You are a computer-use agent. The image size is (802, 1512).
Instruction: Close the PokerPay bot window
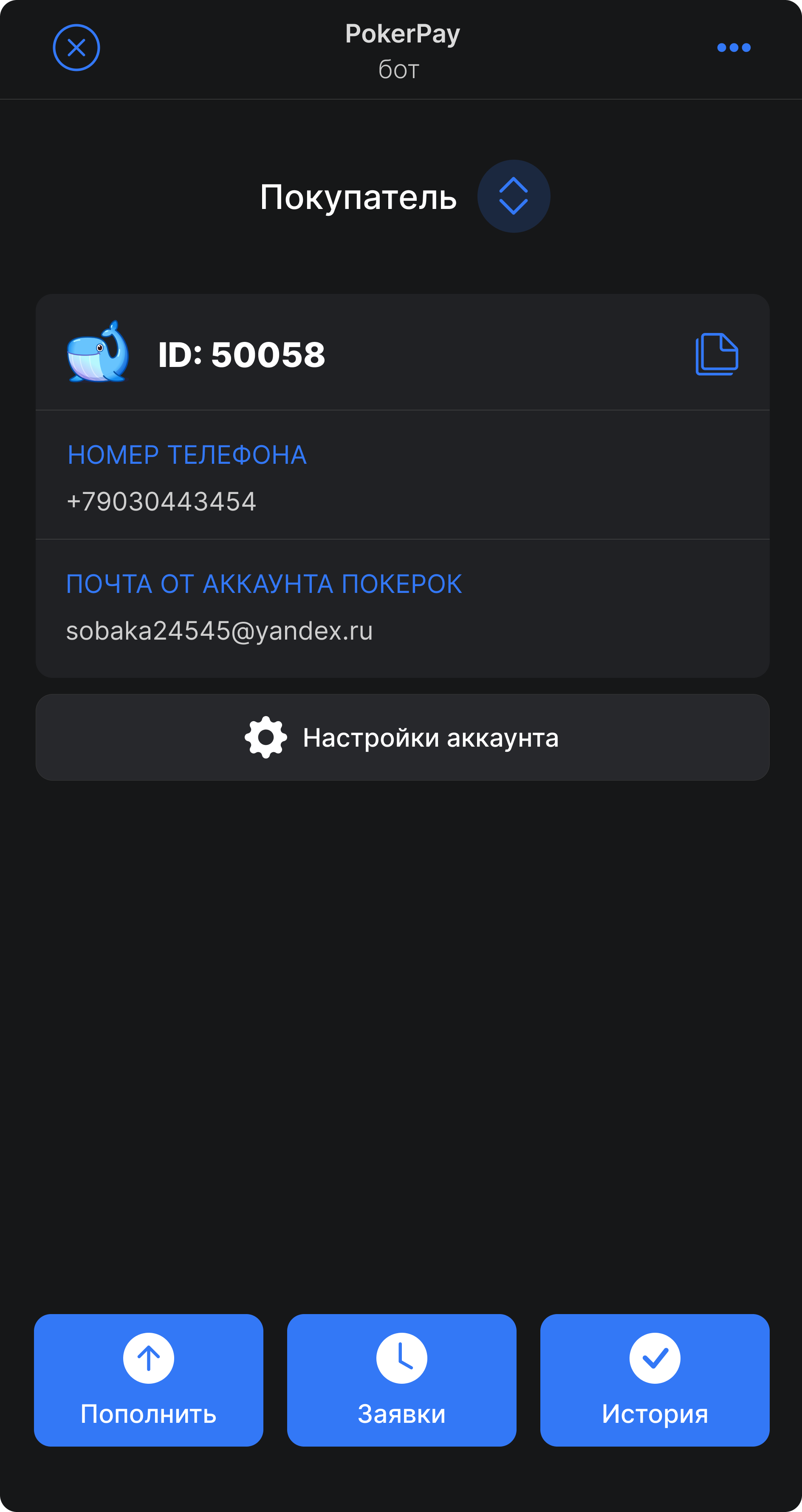click(x=76, y=48)
